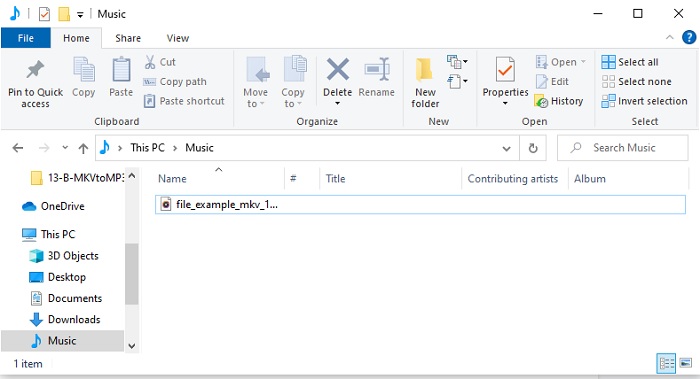Switch to details view layout icon
This screenshot has width=700, height=379.
pyautogui.click(x=667, y=363)
